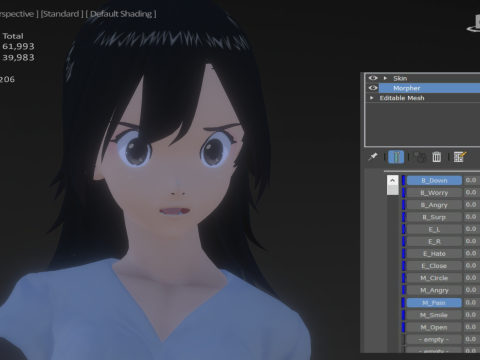
Task: Select the M_Pain morph channel
Action: click(434, 303)
